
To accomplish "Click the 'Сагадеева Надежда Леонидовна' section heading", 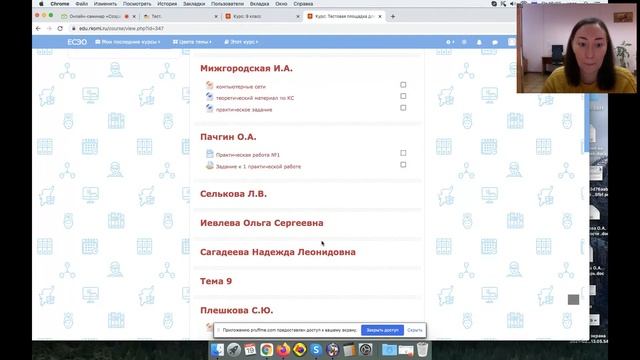I will tap(278, 252).
